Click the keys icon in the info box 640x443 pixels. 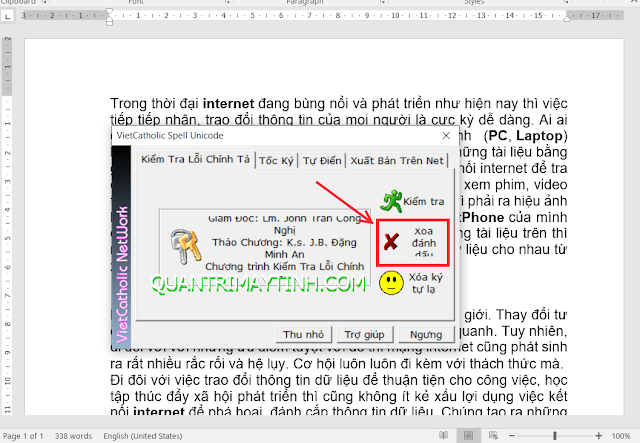[186, 246]
